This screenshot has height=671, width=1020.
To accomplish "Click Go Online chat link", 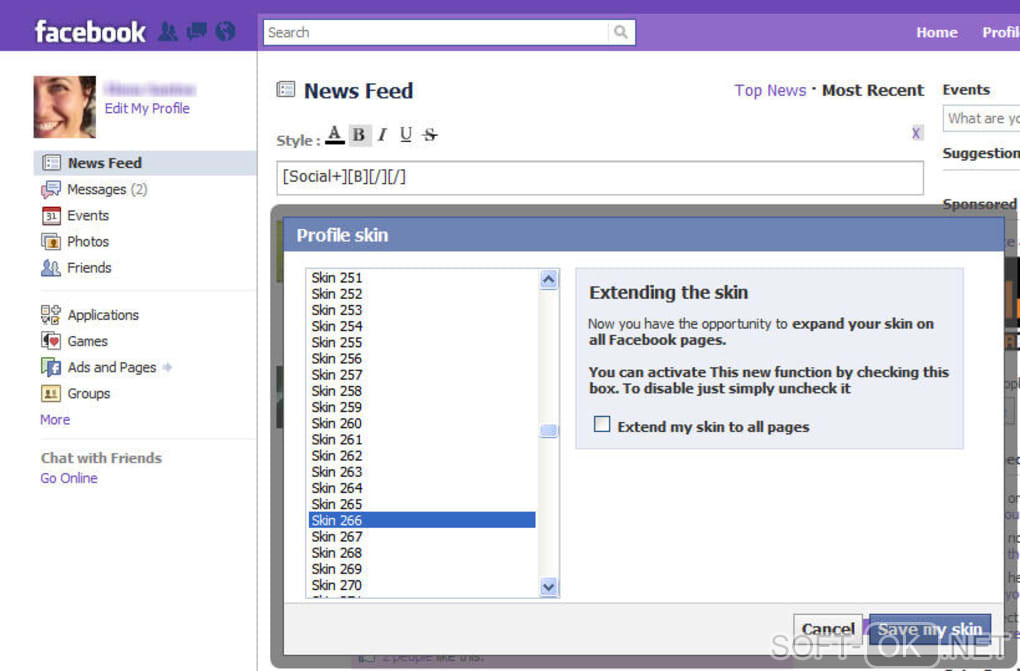I will coord(69,478).
